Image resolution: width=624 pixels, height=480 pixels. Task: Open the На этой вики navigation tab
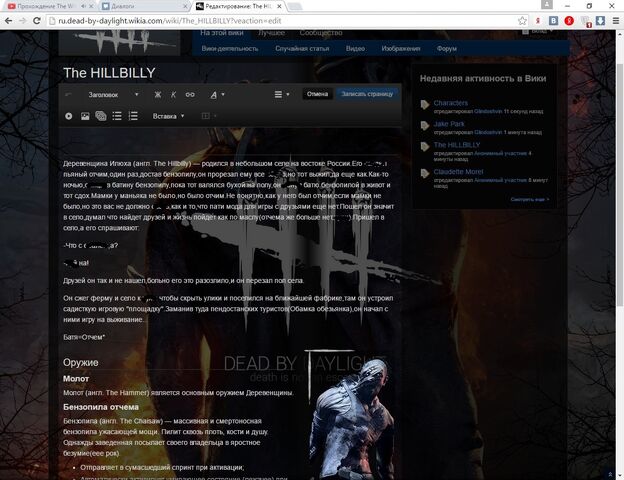click(x=222, y=33)
